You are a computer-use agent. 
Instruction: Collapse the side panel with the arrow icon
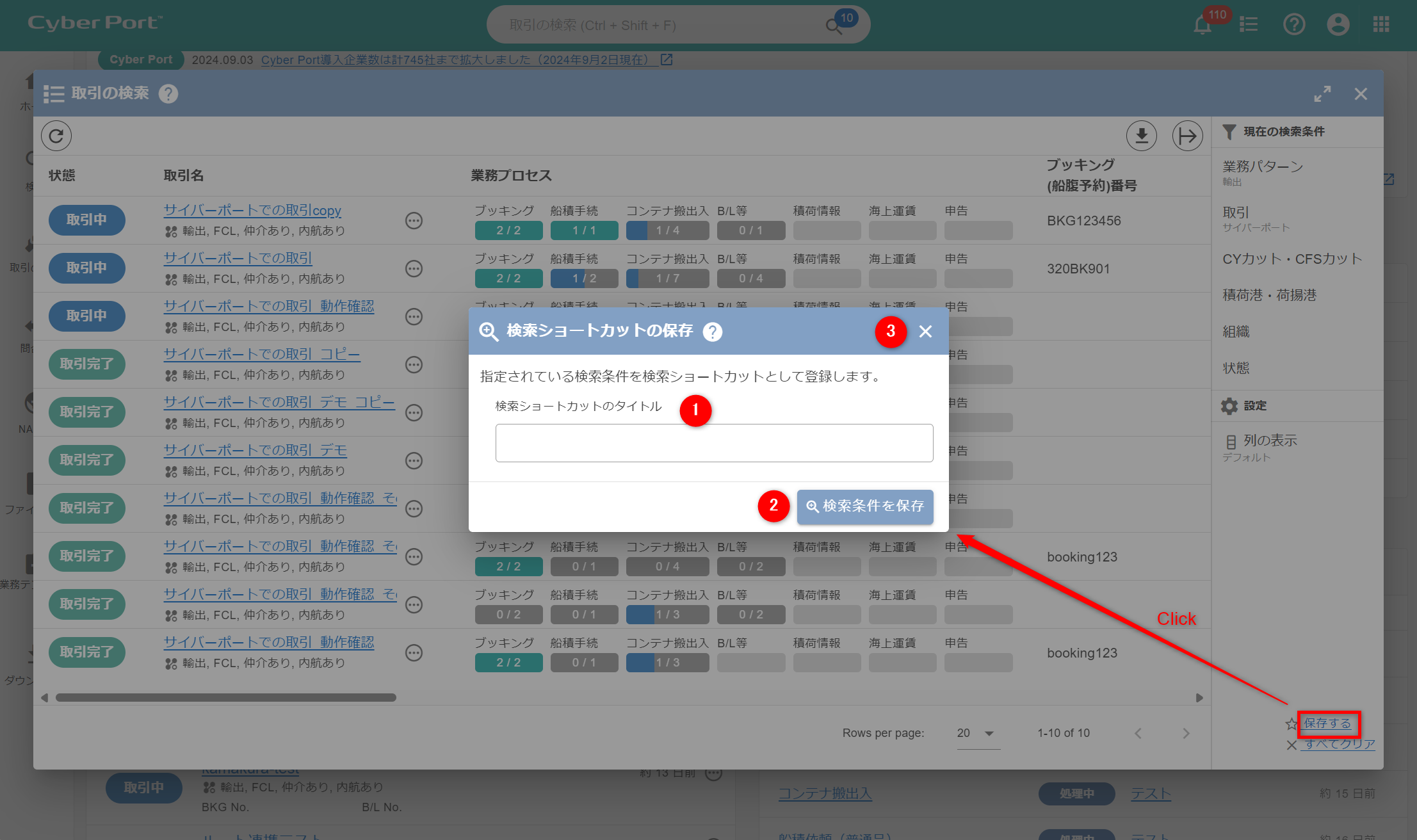(x=1187, y=136)
